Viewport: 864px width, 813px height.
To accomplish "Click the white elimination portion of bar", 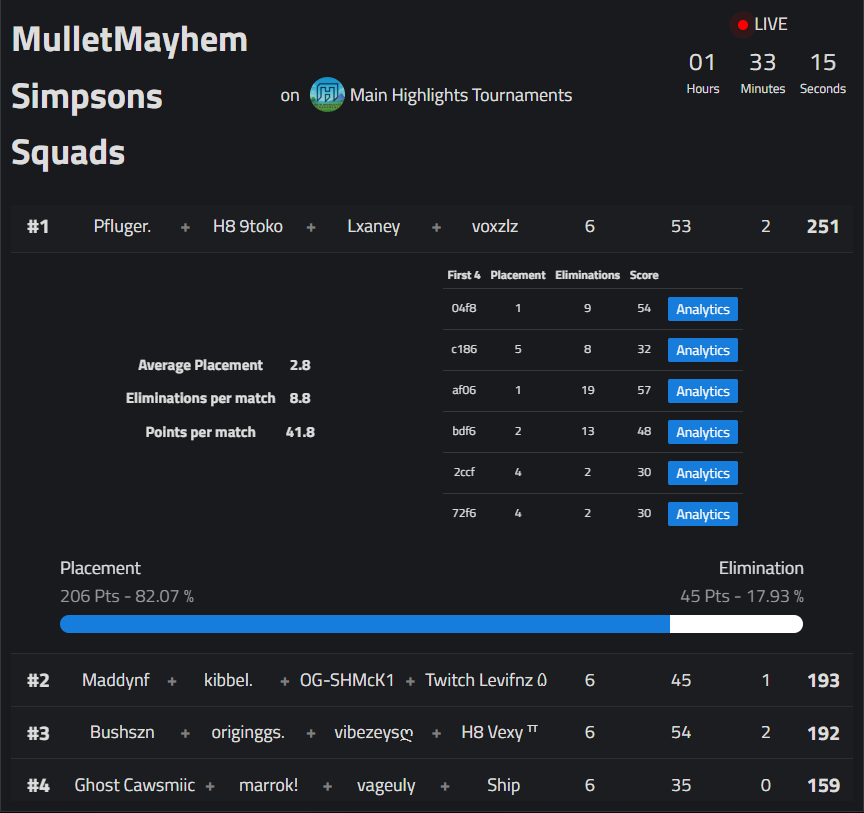I will click(x=736, y=624).
